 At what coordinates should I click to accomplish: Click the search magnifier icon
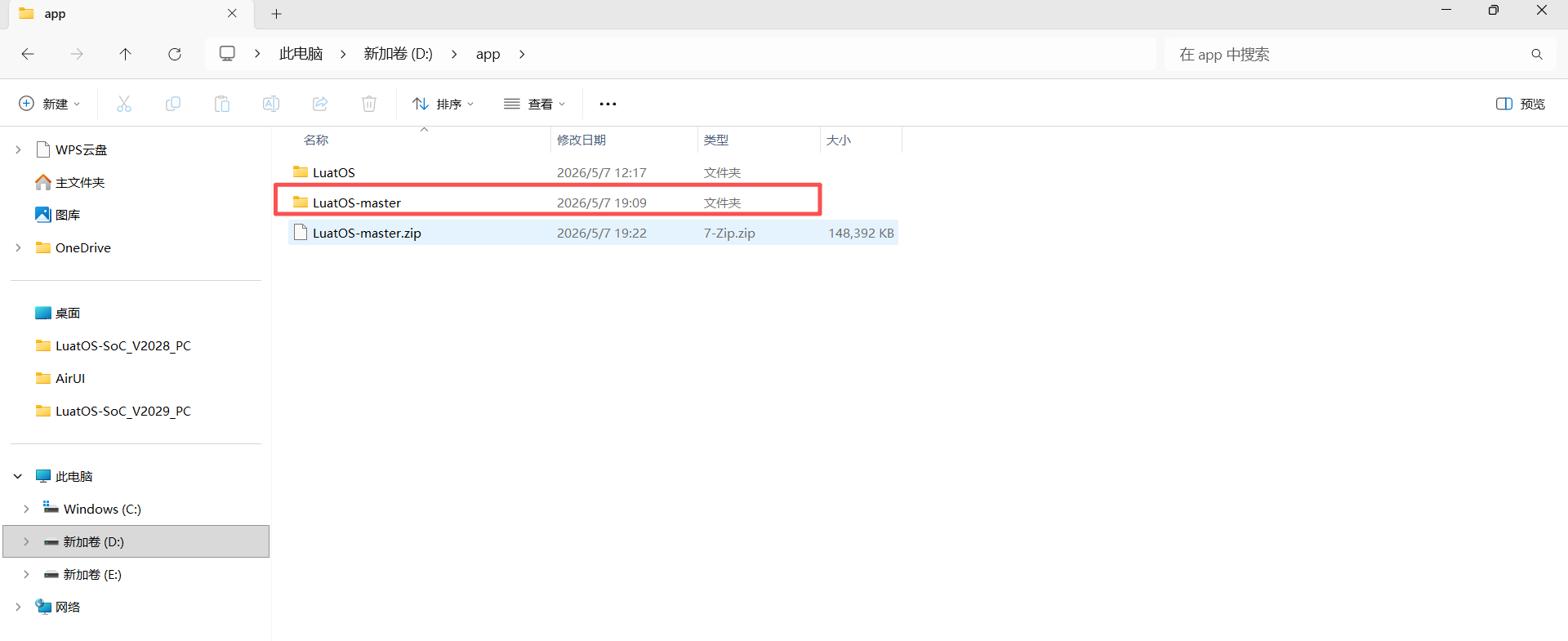click(1537, 54)
